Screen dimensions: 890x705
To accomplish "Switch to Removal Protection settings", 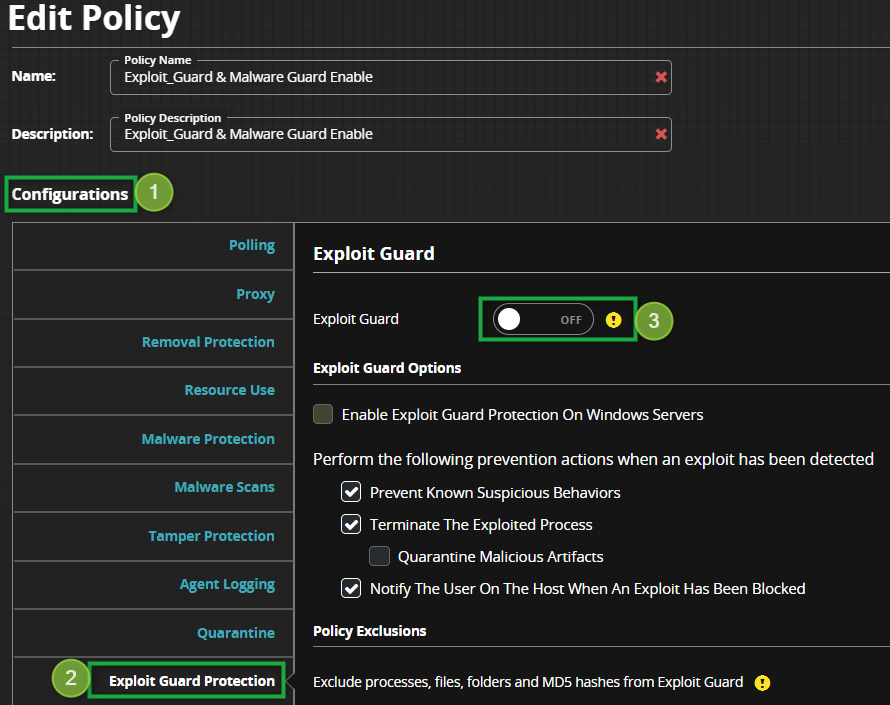I will click(208, 342).
